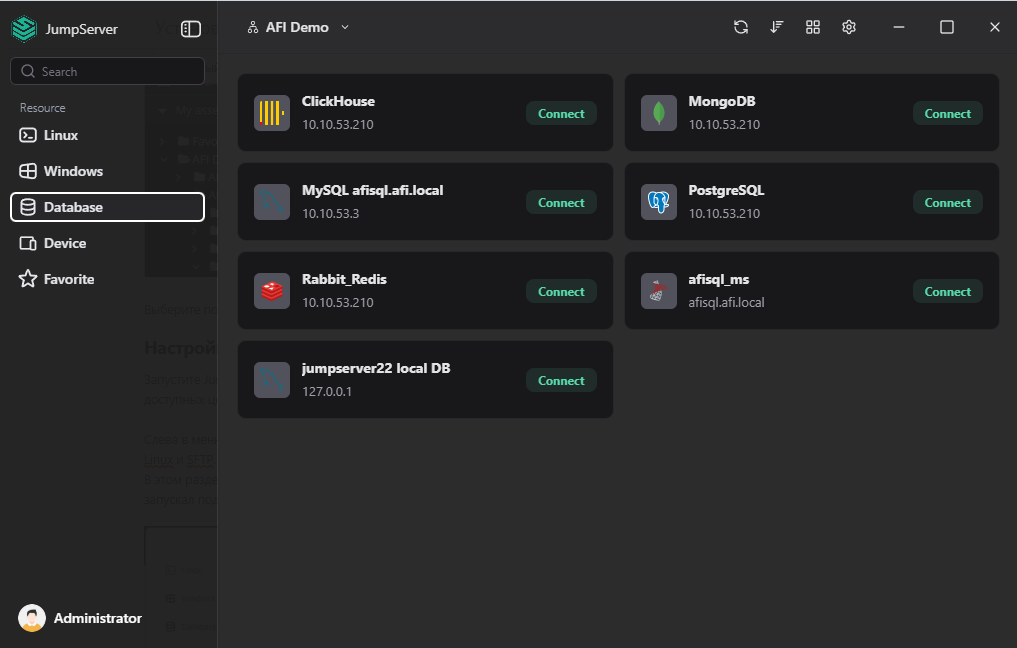
Task: Switch to grid layout view icon
Action: pos(813,27)
